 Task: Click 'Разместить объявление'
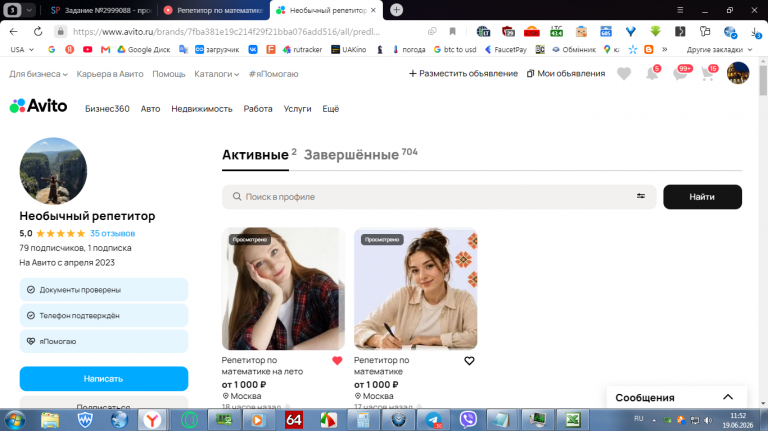tap(463, 74)
